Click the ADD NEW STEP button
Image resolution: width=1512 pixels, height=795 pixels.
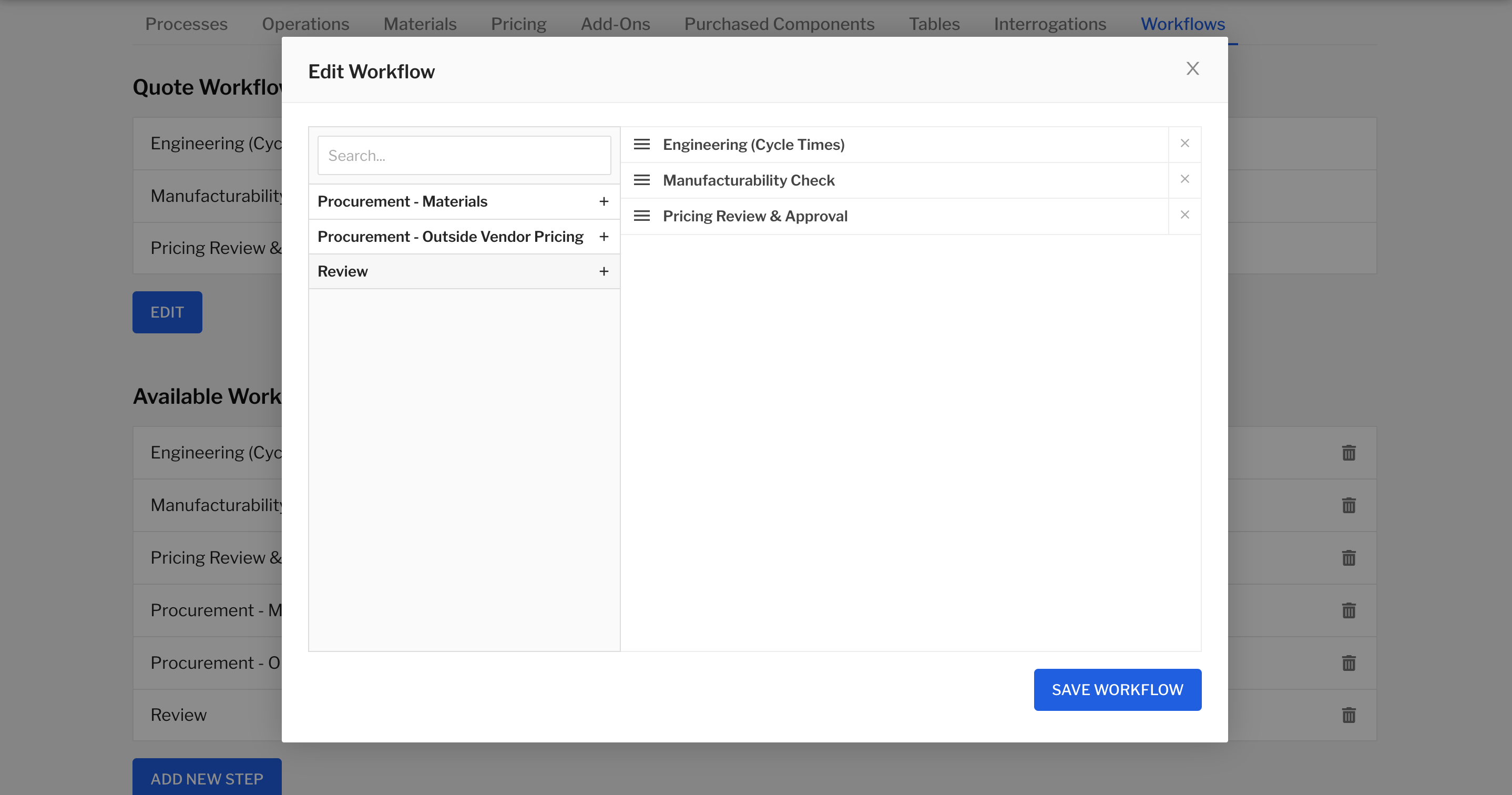point(207,779)
